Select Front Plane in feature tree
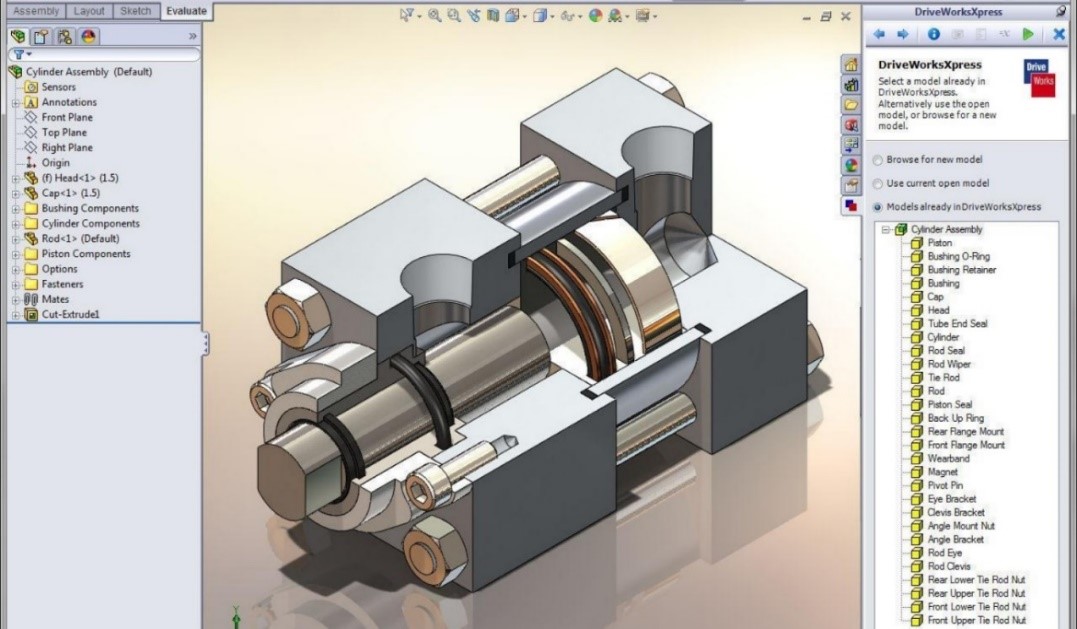 pos(67,117)
